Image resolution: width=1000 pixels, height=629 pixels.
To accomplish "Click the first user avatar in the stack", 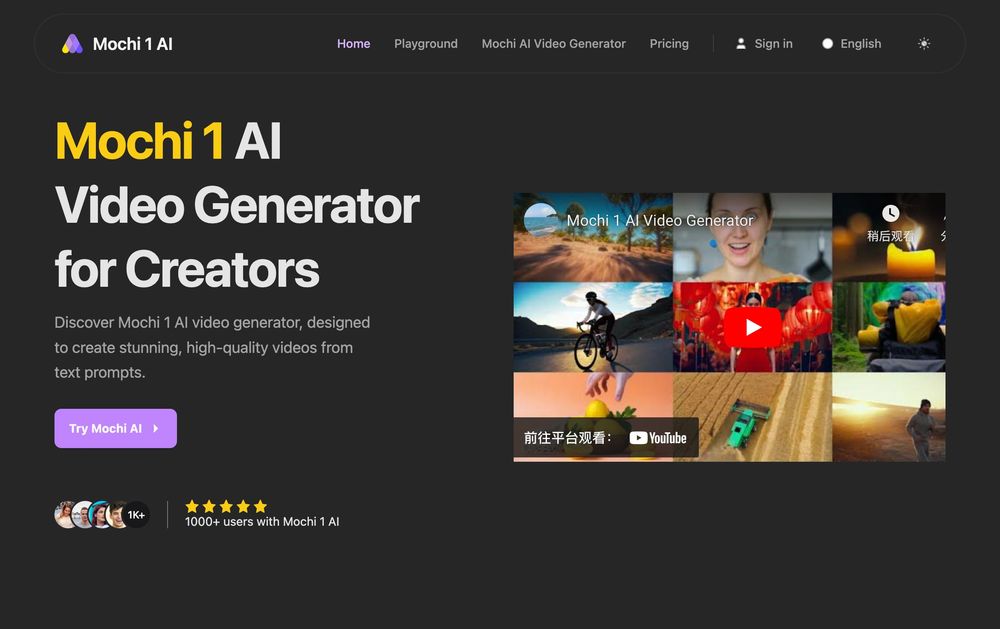I will click(66, 515).
